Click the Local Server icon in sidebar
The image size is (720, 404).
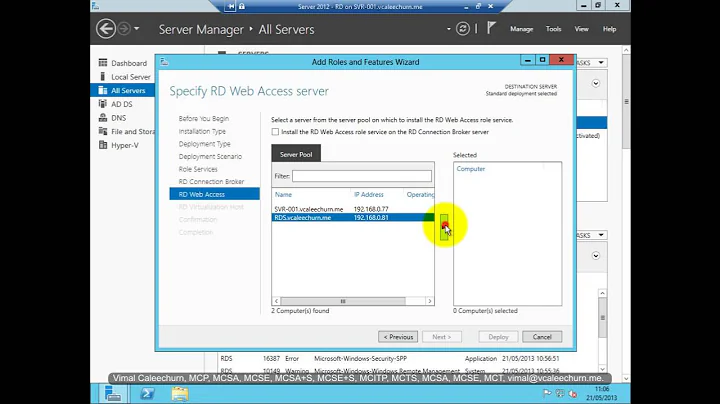point(103,76)
